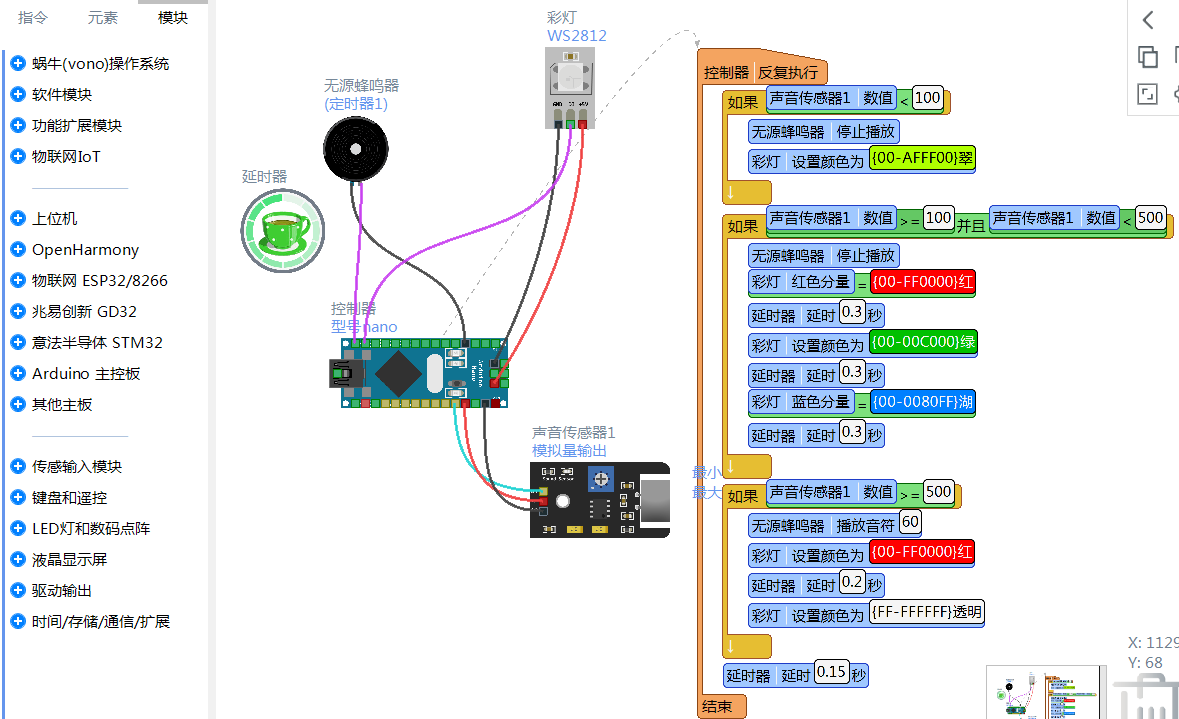Click the copy icon in top-right panel
The height and width of the screenshot is (719, 1179).
[1148, 57]
